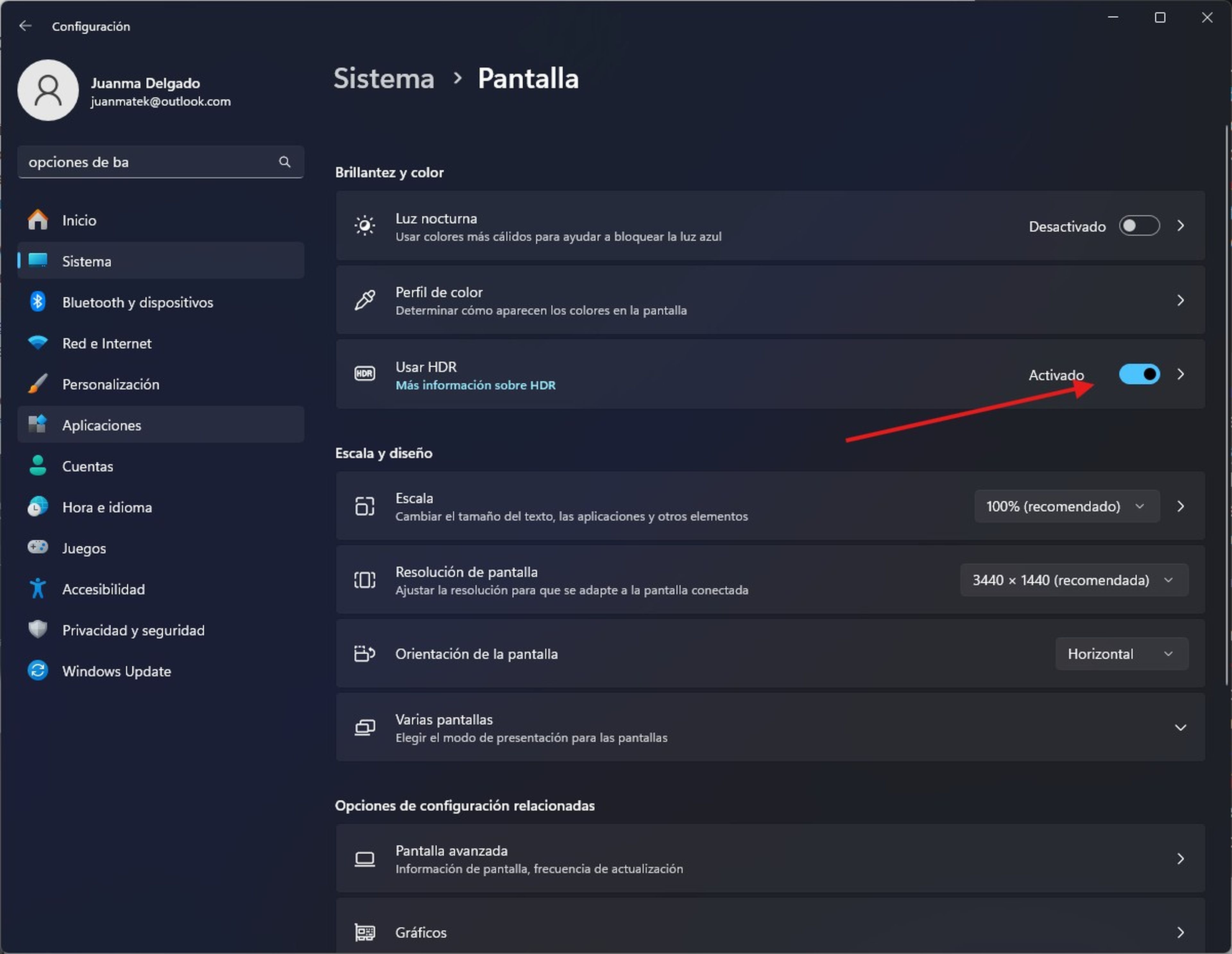Click the user avatar picture
The image size is (1232, 954).
point(48,90)
